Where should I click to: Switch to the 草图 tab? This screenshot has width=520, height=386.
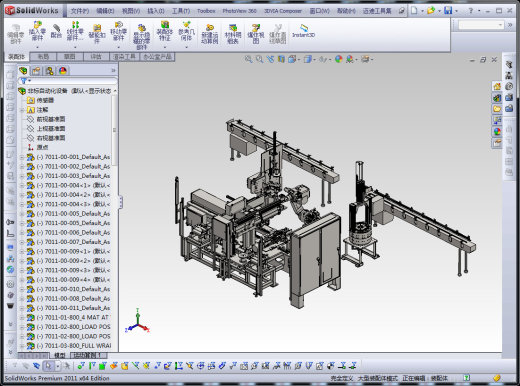(69, 57)
